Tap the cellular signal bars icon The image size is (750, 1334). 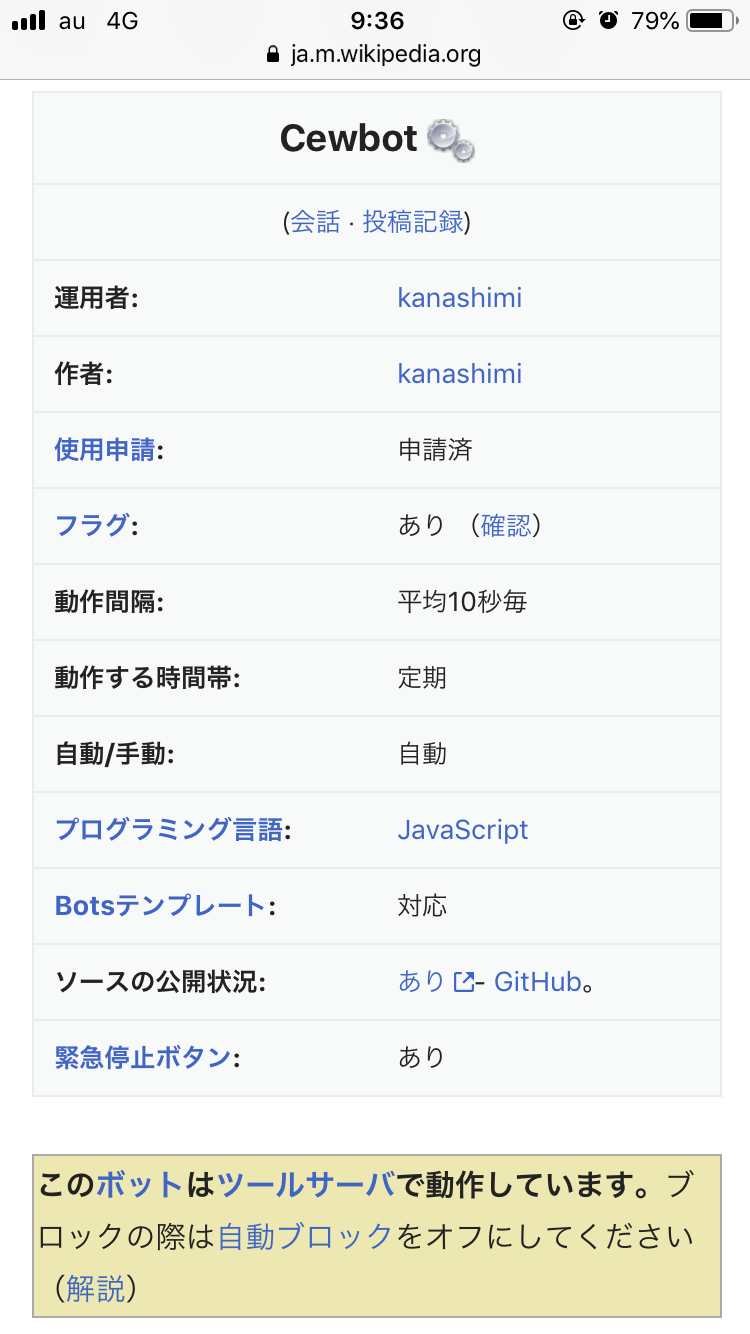pos(29,20)
